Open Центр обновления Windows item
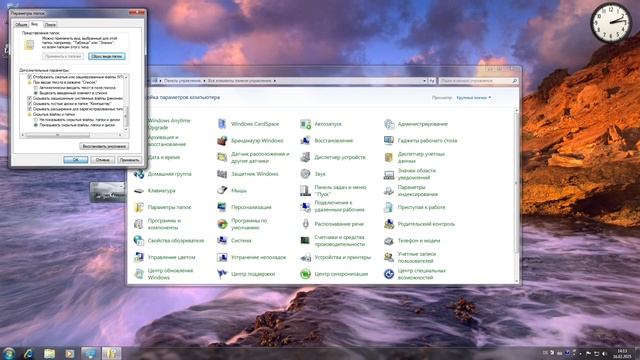The image size is (640, 360). pos(163,274)
